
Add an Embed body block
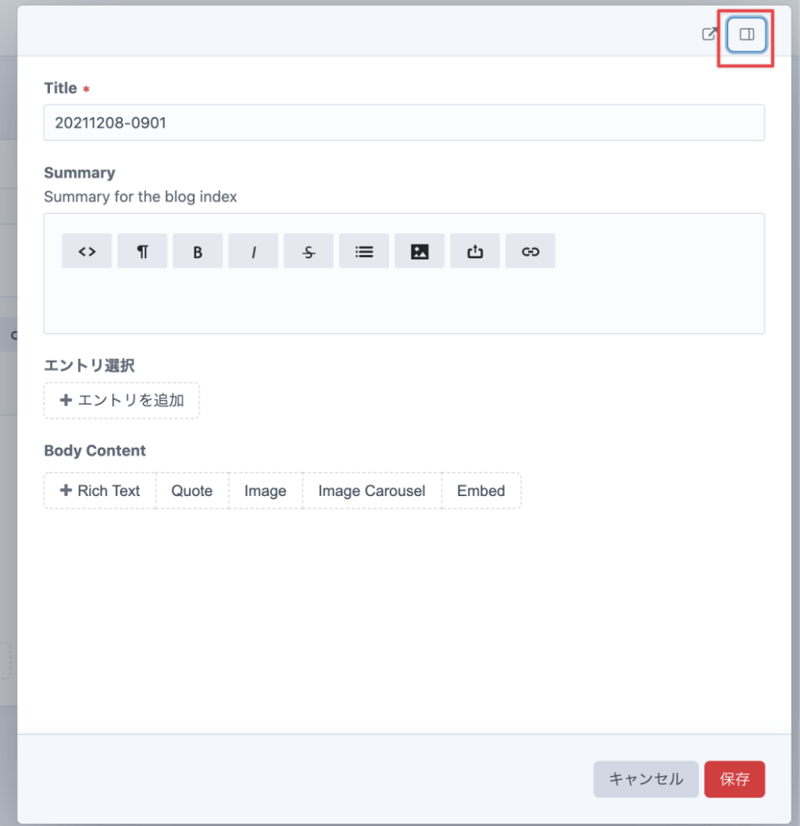(481, 491)
